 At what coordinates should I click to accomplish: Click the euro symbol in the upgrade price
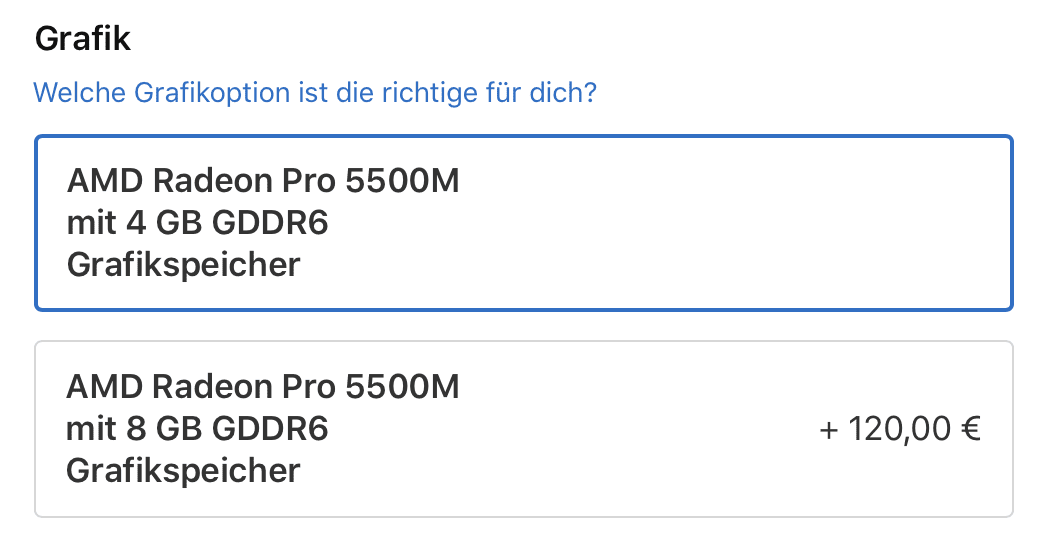point(968,430)
